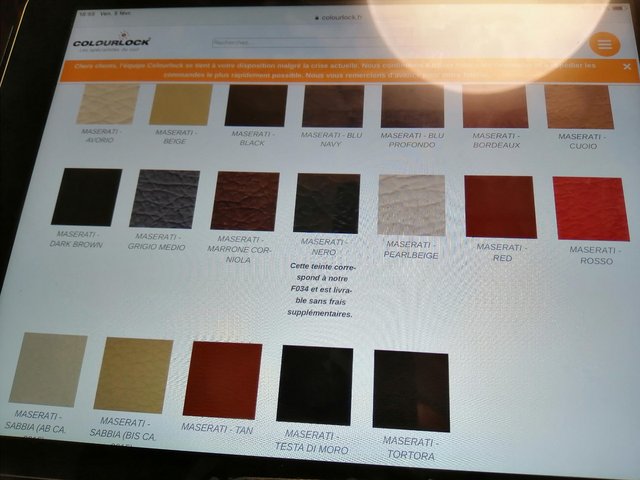The width and height of the screenshot is (640, 480).
Task: Pick the Maserati Bordeaux swatch
Action: tap(496, 107)
